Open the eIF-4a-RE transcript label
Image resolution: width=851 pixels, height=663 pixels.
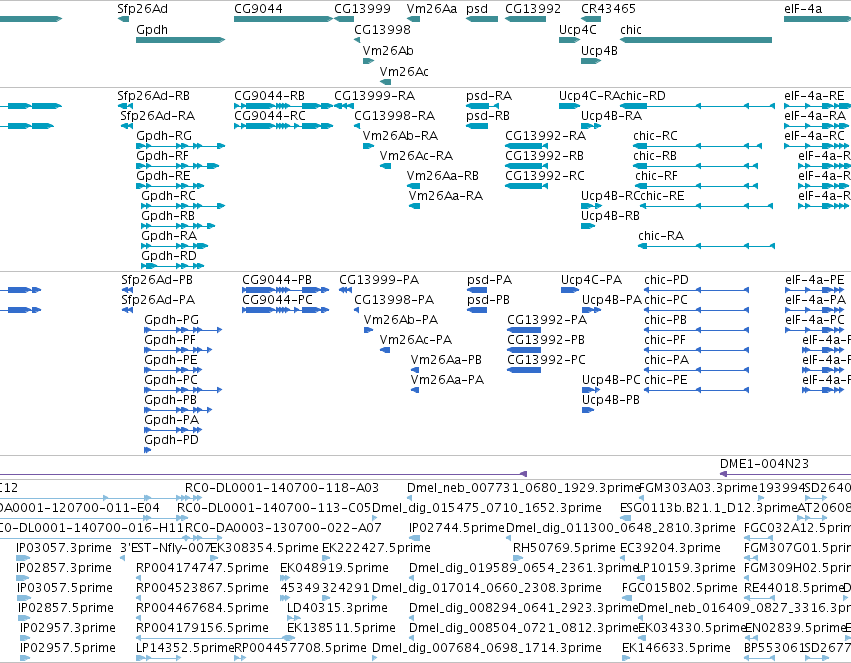click(x=814, y=96)
